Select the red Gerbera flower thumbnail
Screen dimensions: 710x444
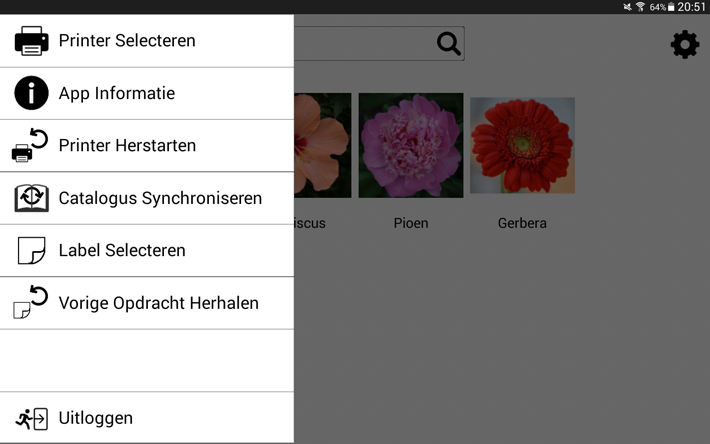click(522, 145)
